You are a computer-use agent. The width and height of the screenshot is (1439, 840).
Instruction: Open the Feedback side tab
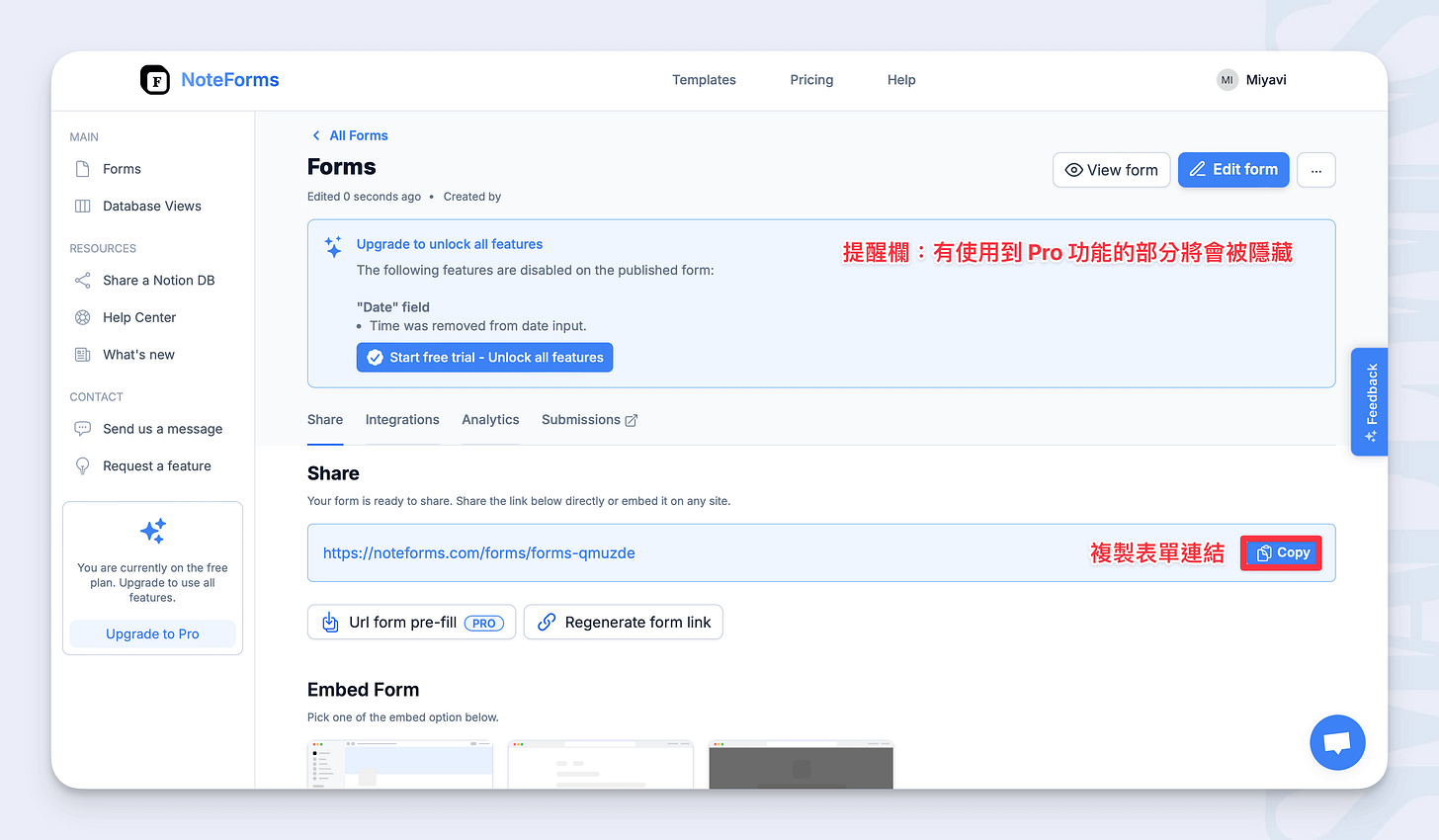click(1370, 401)
